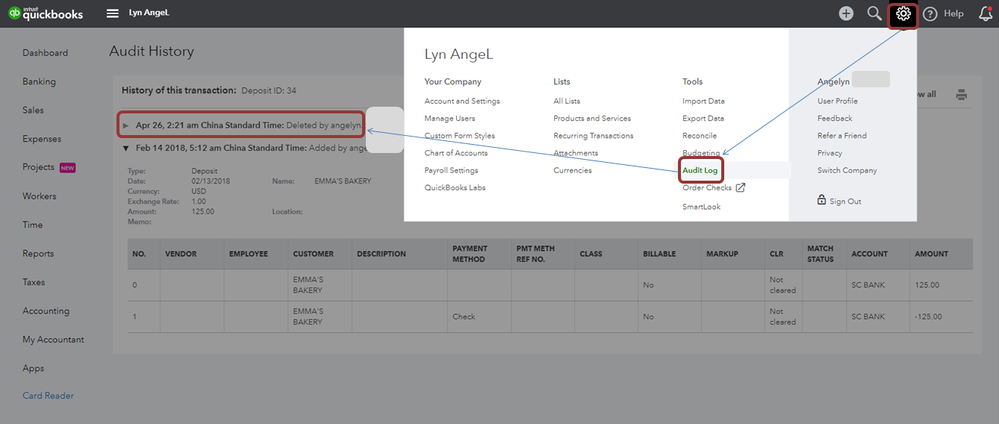This screenshot has width=999, height=424.
Task: Click Switch Company
Action: [x=847, y=170]
